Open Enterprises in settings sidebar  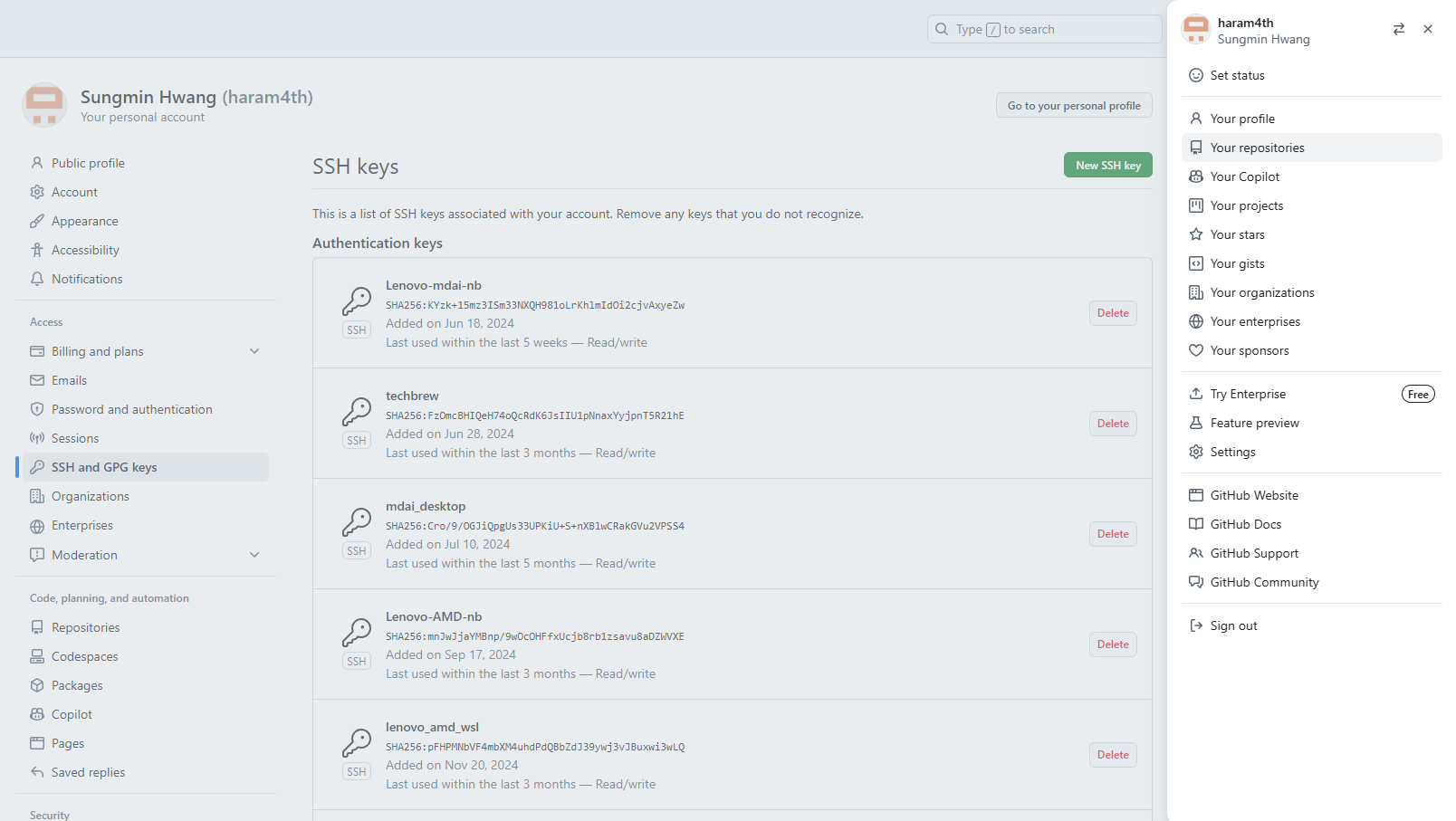click(146, 525)
